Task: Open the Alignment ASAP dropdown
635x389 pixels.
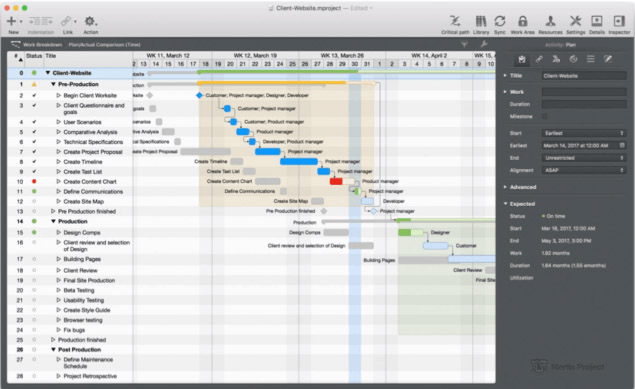Action: click(584, 170)
